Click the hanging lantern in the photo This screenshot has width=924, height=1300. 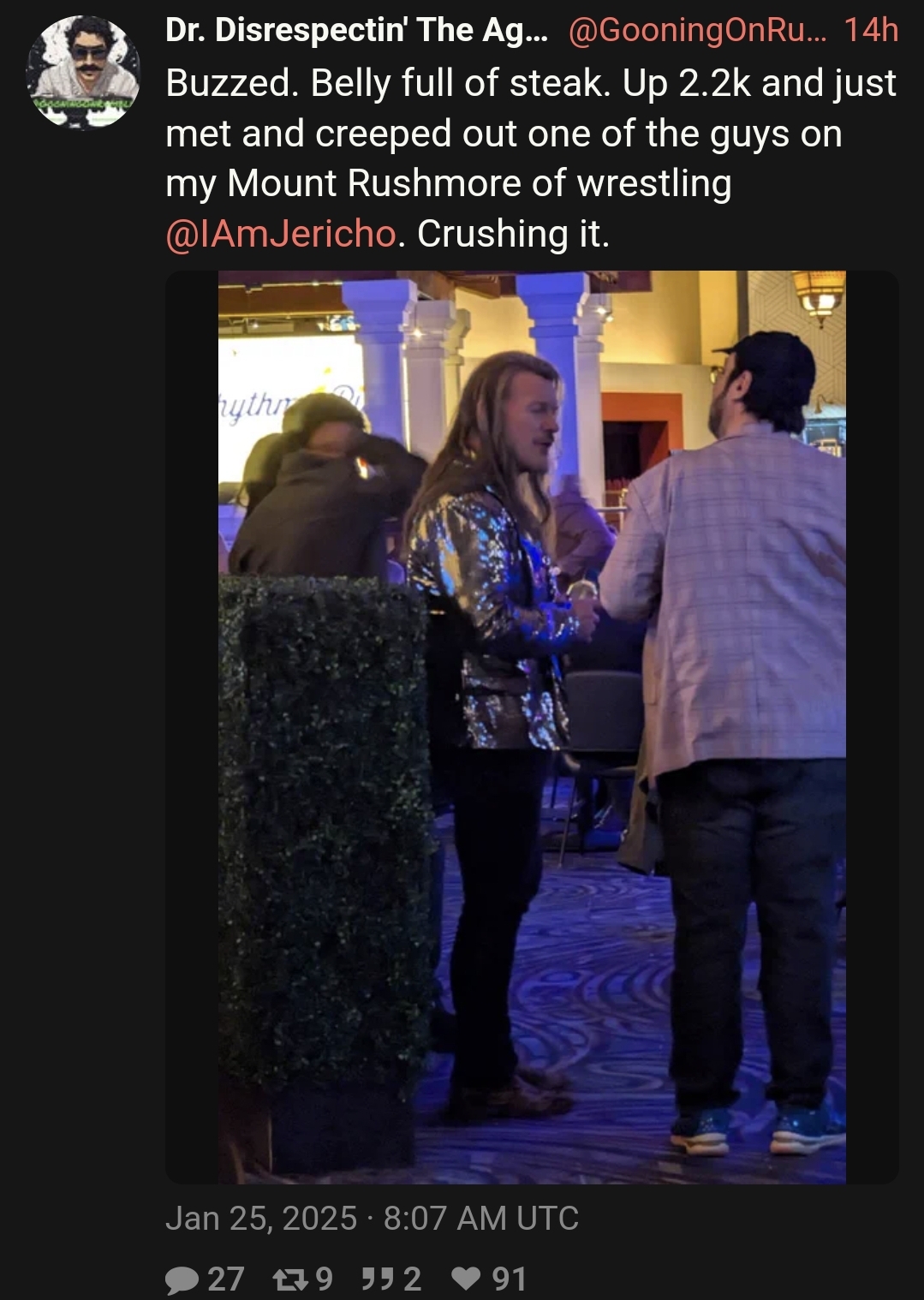click(x=819, y=297)
